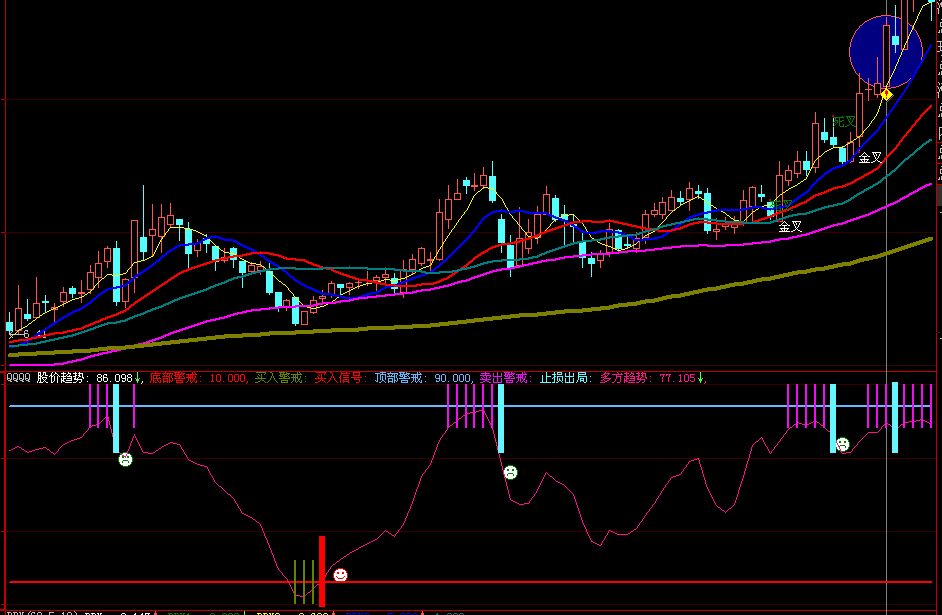Viewport: 942px width, 615px height.
Task: Select the QQQQ indicator name
Action: 18,378
